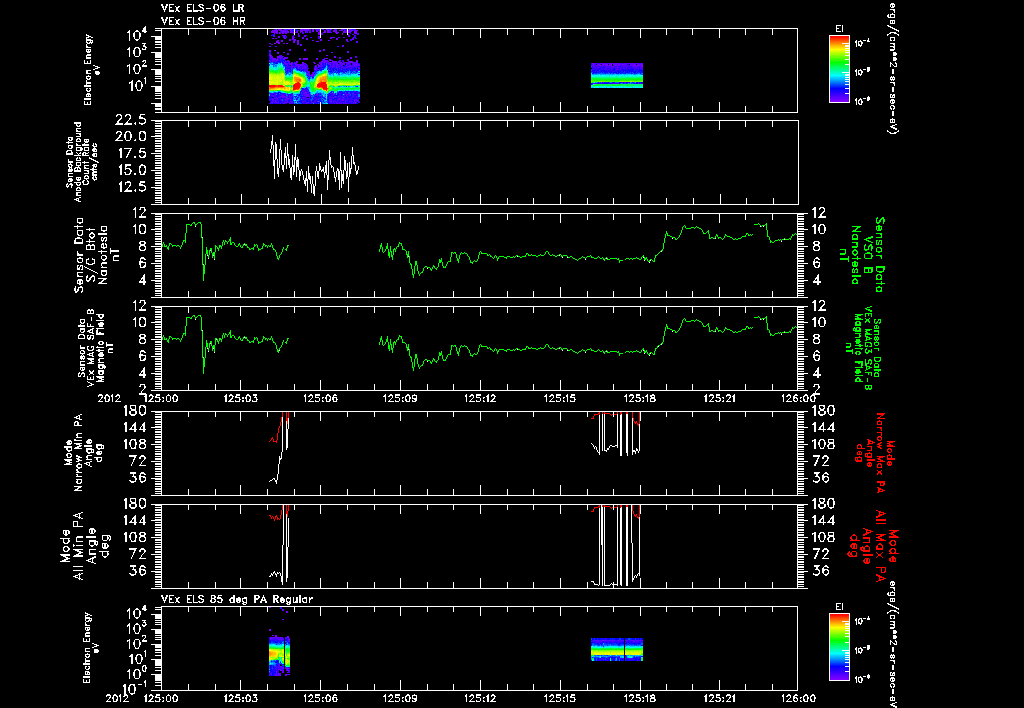Screen dimensions: 1024x708
Task: Click the green 'VEX MAG3 SAF-B' right axis label
Action: pyautogui.click(x=861, y=349)
